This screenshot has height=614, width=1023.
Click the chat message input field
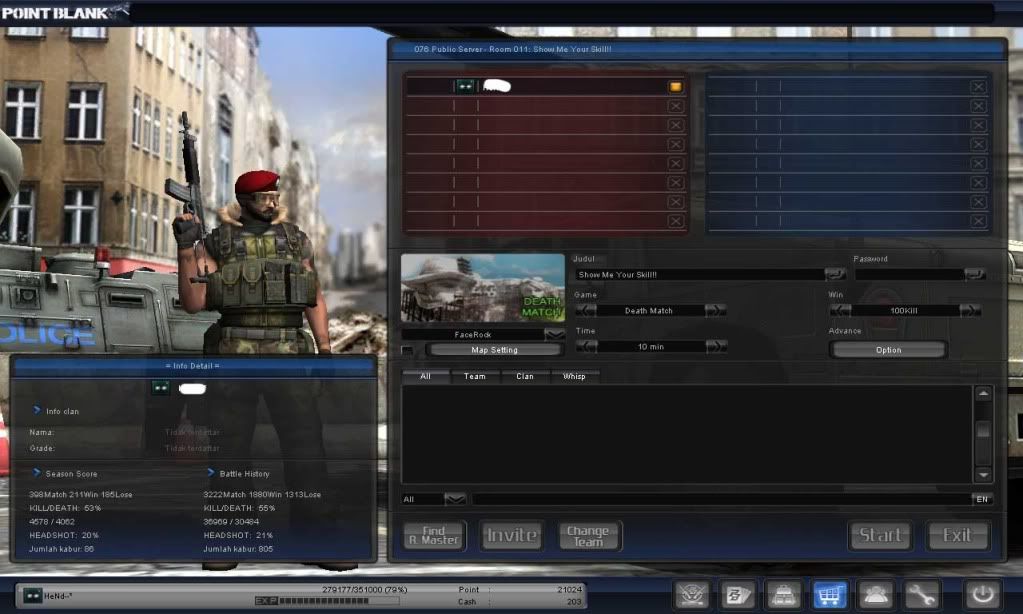tap(721, 499)
